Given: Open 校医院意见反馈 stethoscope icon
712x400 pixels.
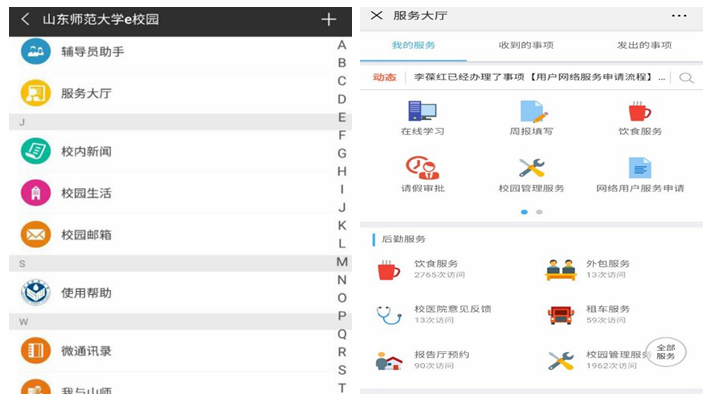Looking at the screenshot, I should 389,315.
